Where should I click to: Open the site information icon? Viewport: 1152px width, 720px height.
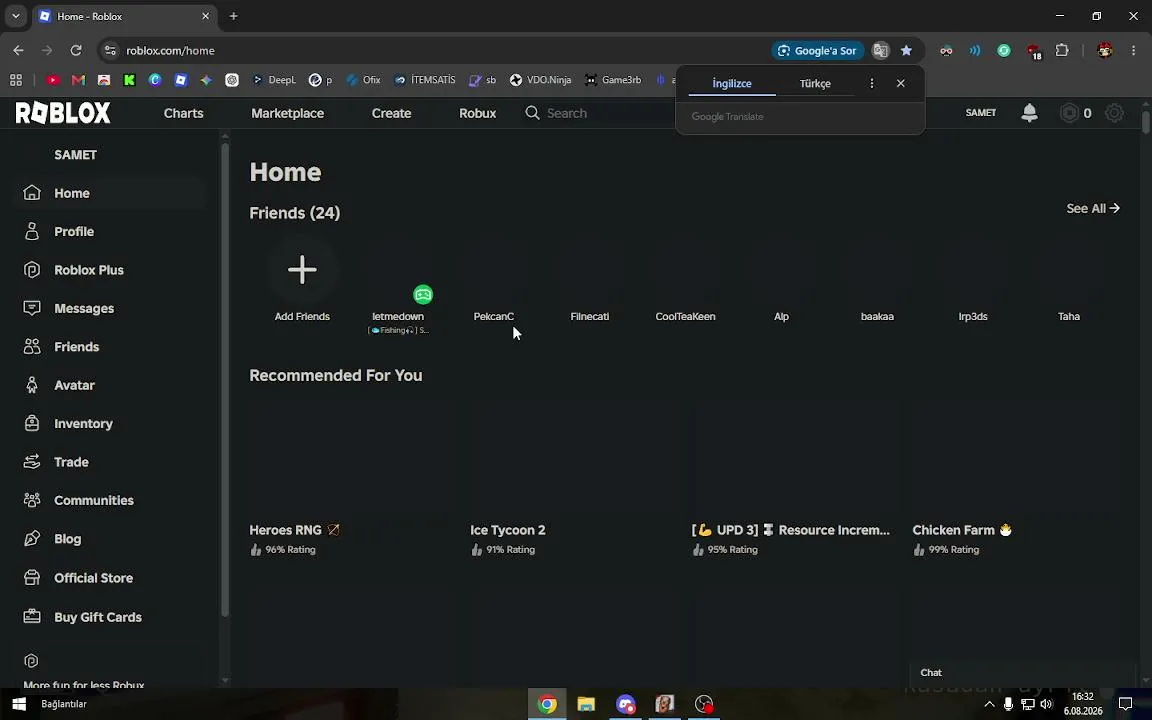(110, 51)
